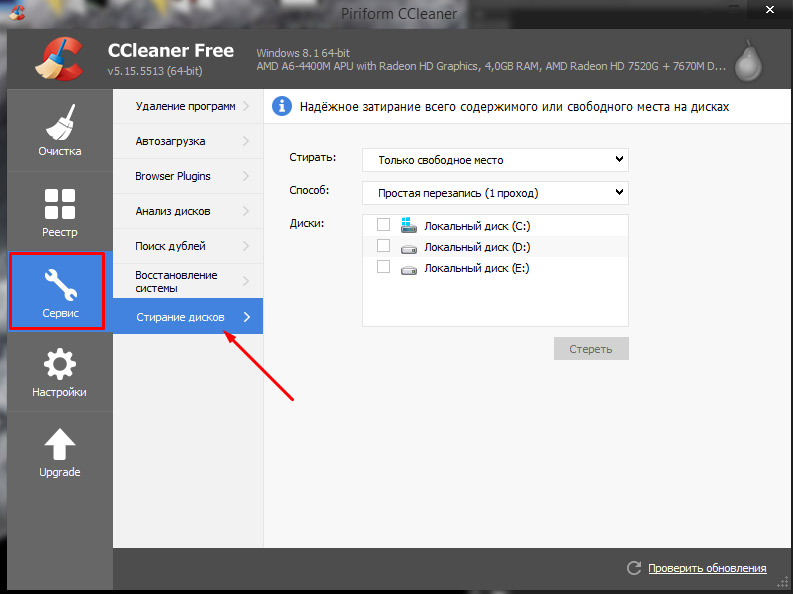Go to Browser Plugins section
Viewport: 793px width, 594px height.
187,176
